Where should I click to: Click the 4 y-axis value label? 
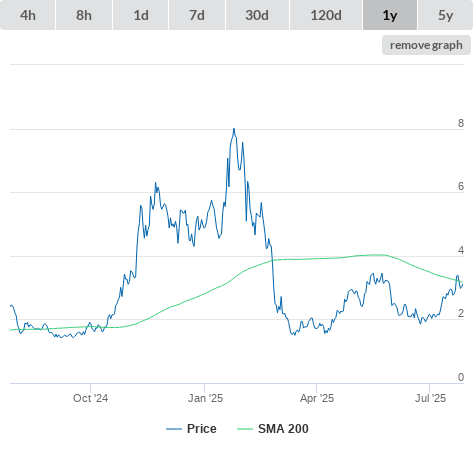click(x=461, y=250)
